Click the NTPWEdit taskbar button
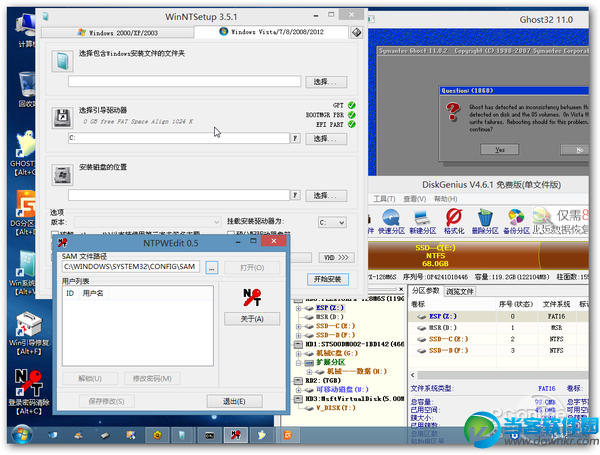Image resolution: width=600 pixels, height=455 pixels. pos(235,435)
